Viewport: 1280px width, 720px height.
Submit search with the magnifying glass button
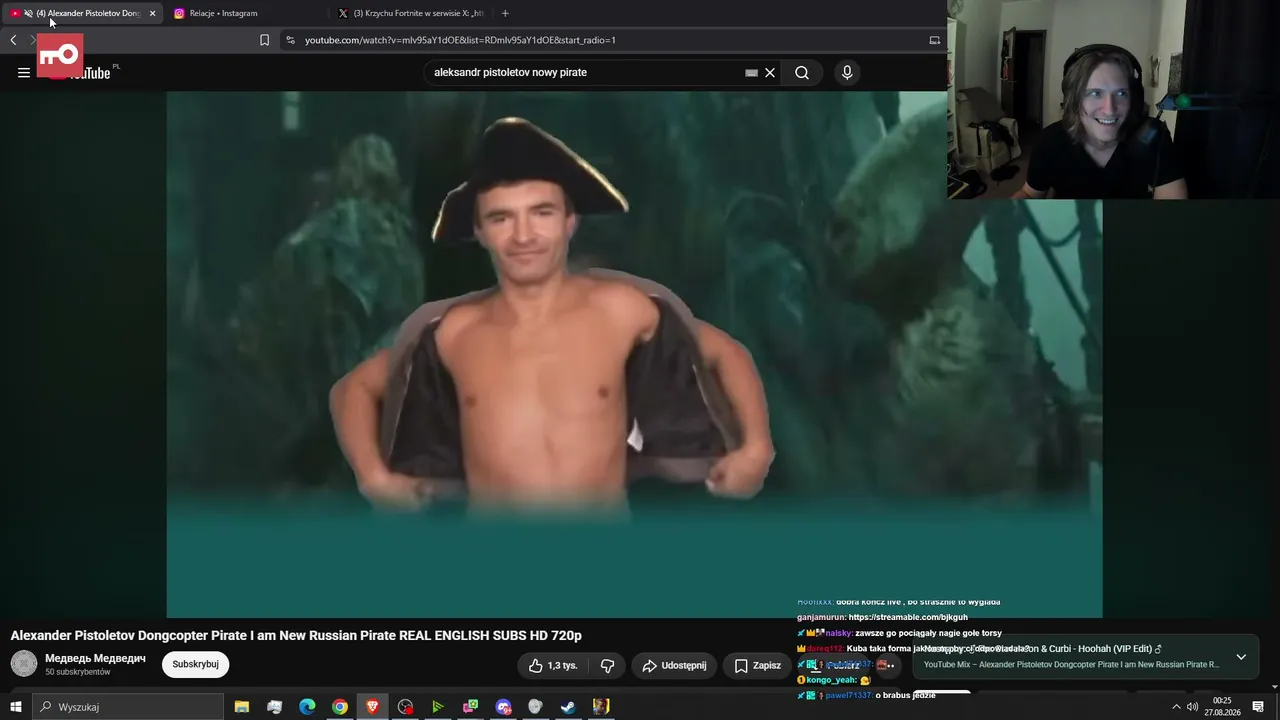802,72
